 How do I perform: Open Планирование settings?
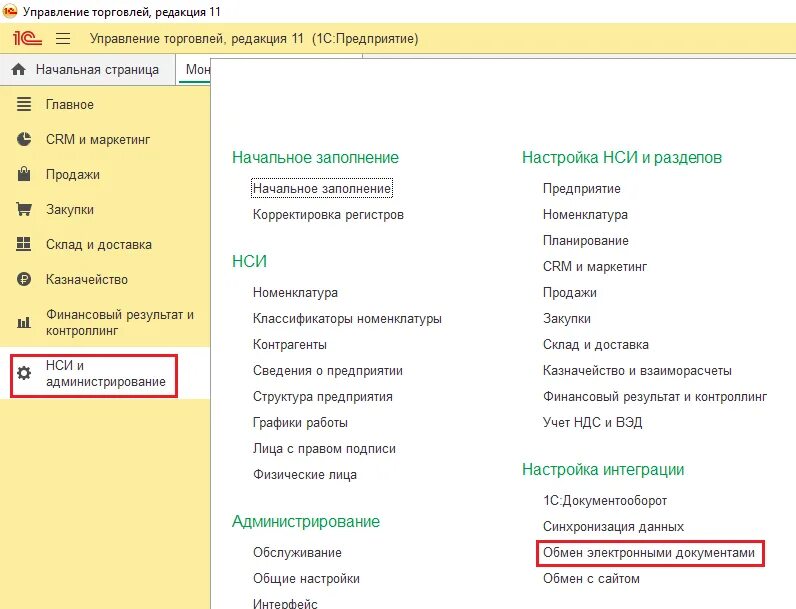[x=586, y=241]
